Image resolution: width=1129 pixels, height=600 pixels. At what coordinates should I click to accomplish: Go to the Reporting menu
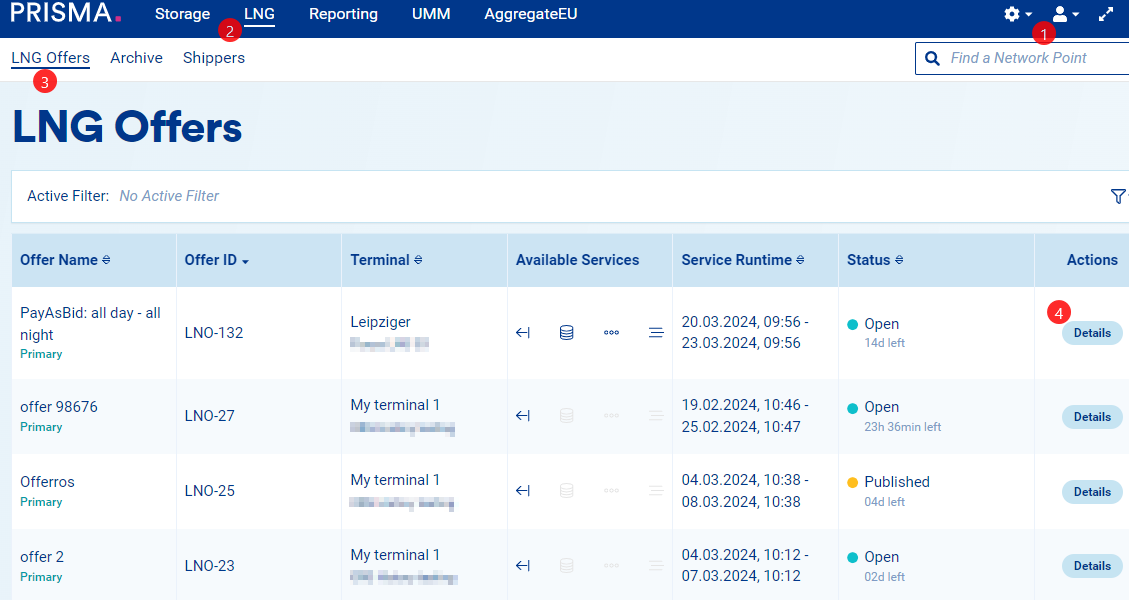pos(343,14)
